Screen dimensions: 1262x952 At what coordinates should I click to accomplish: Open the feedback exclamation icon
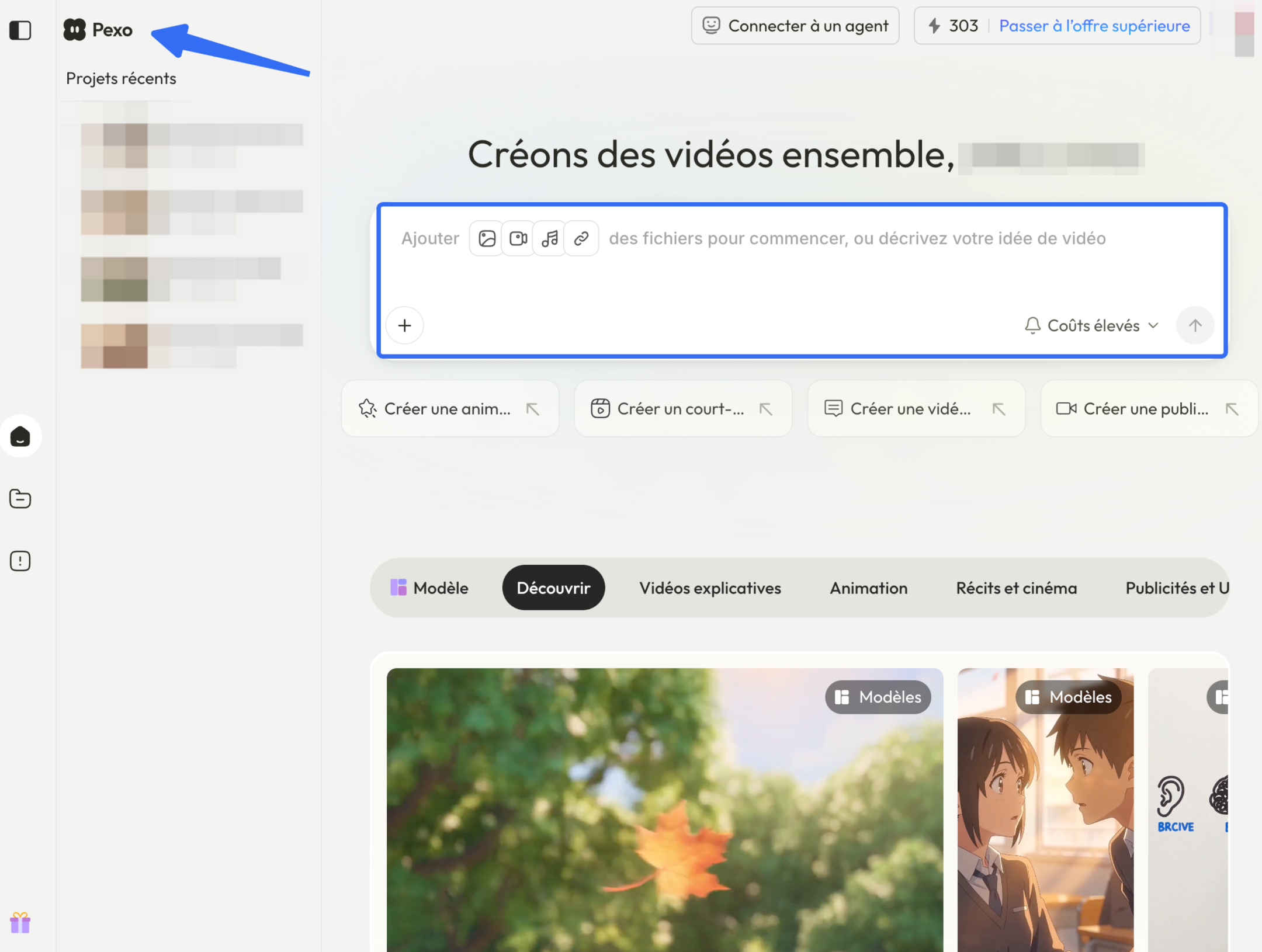(20, 561)
